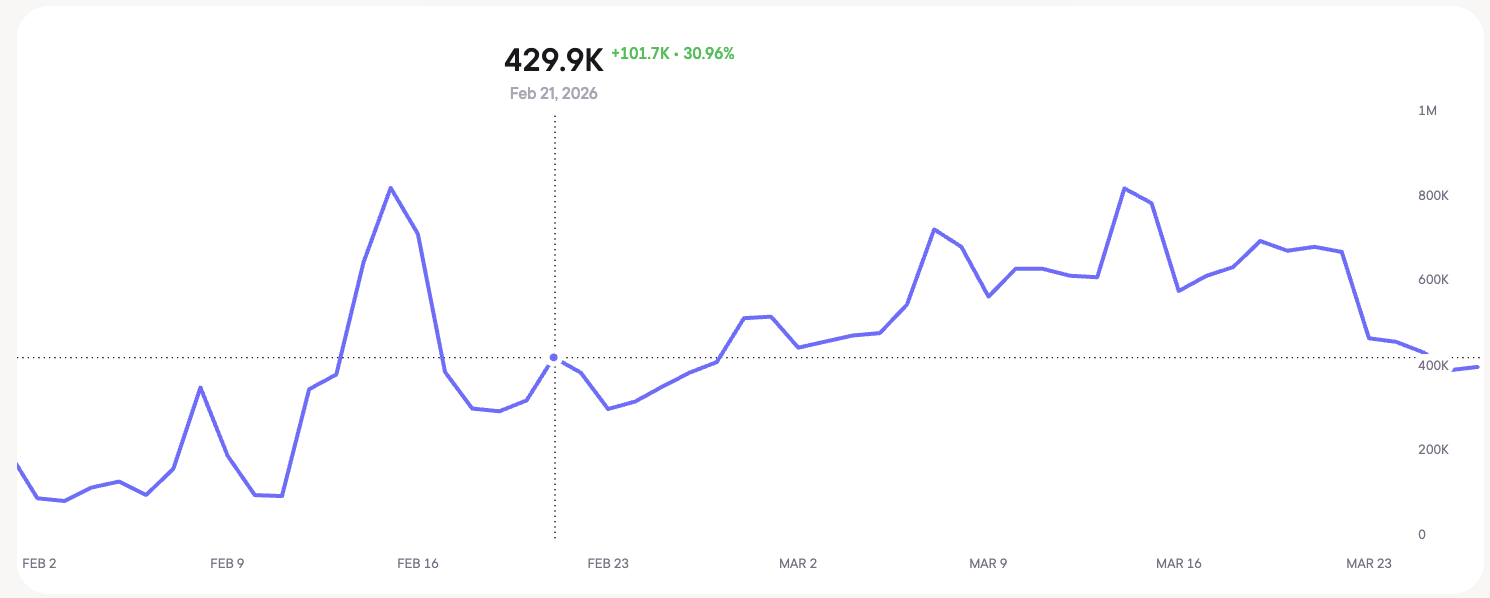The image size is (1490, 598).
Task: Click the 200K y-axis label
Action: pyautogui.click(x=1433, y=450)
